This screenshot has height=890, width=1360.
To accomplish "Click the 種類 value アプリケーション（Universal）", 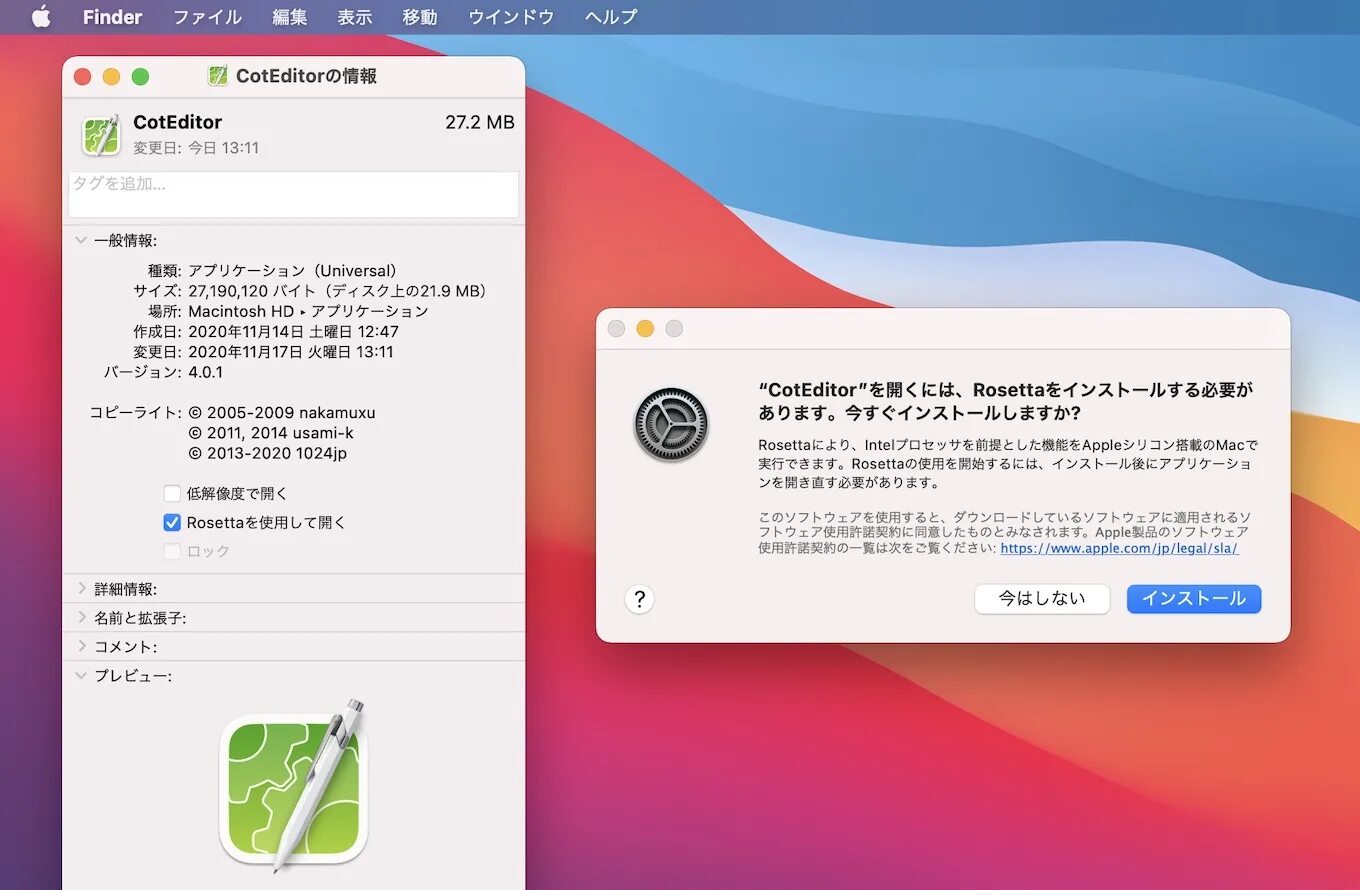I will pos(297,270).
